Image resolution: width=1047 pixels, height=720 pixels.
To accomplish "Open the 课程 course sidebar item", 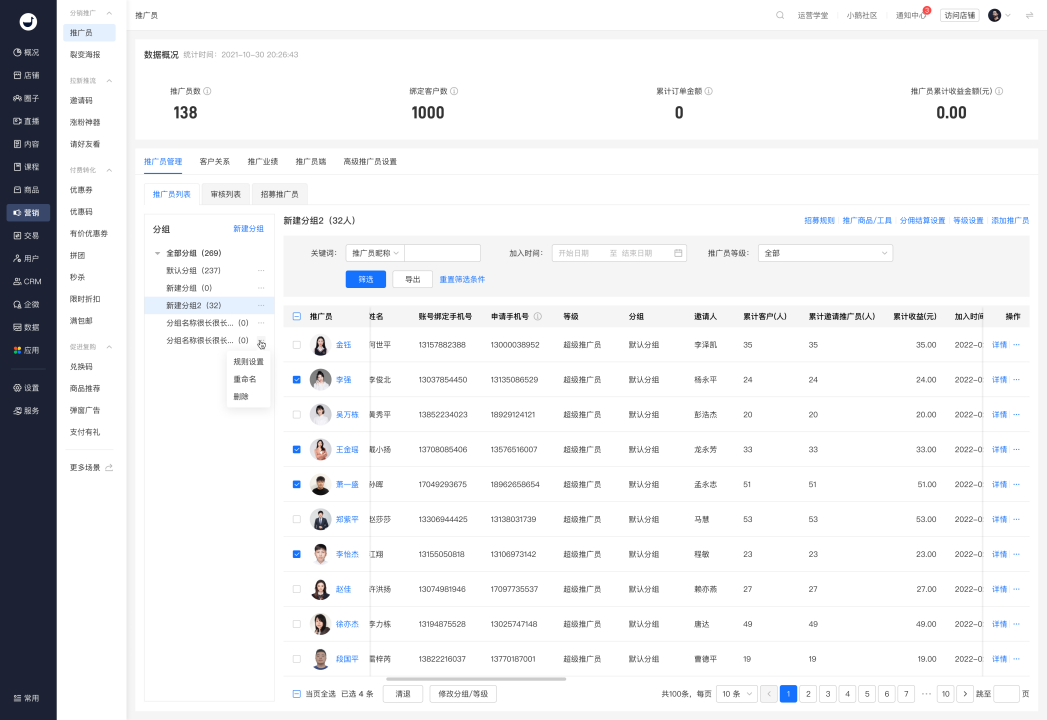I will pos(27,167).
